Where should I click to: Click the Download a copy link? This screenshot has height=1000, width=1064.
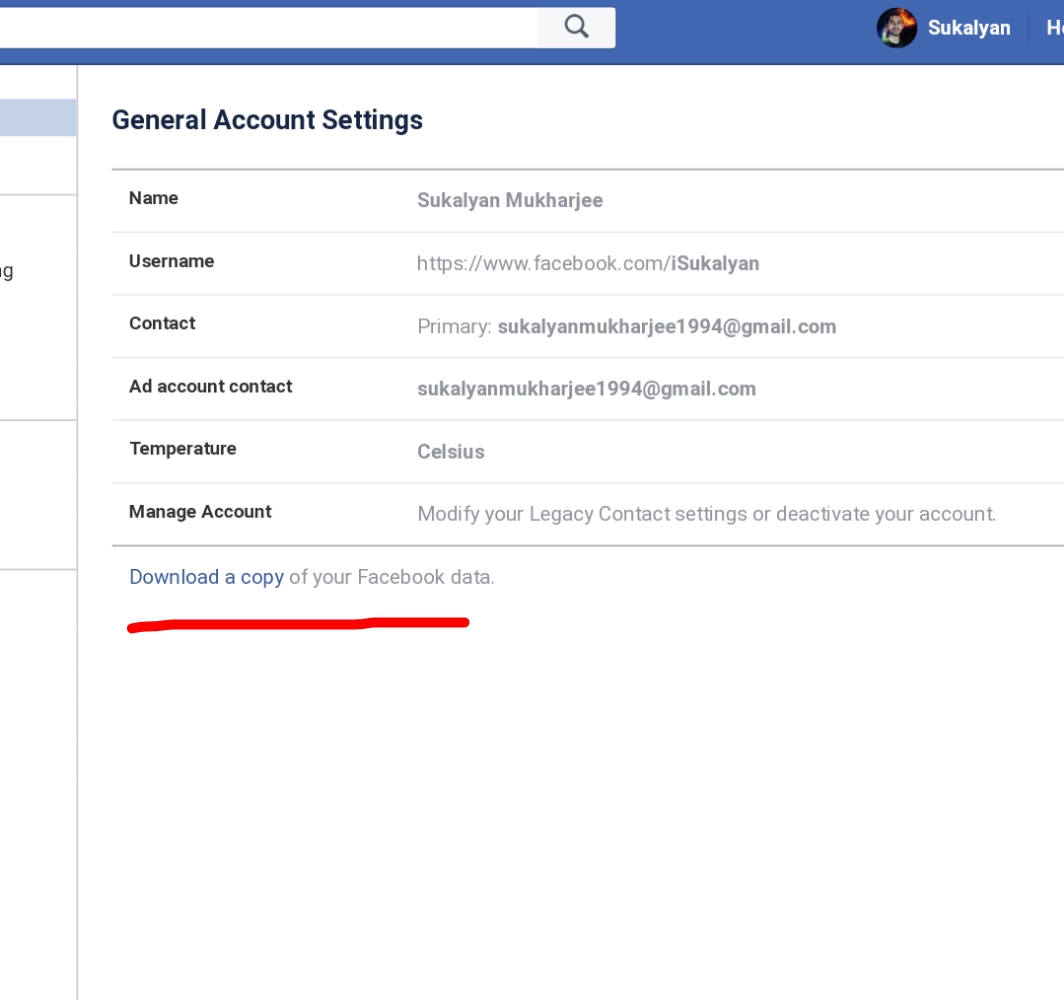206,577
